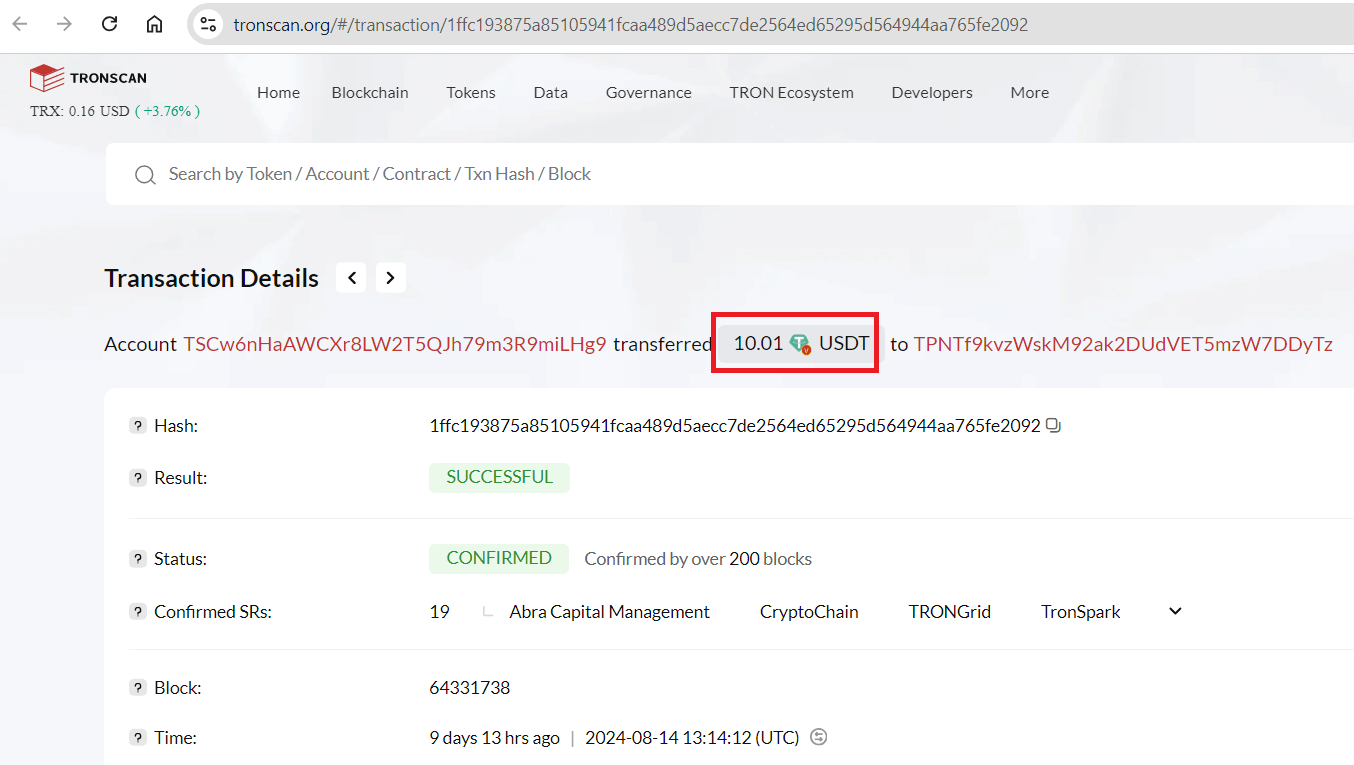Open the TRON Ecosystem menu
Viewport: 1354px width, 765px height.
pyautogui.click(x=791, y=92)
